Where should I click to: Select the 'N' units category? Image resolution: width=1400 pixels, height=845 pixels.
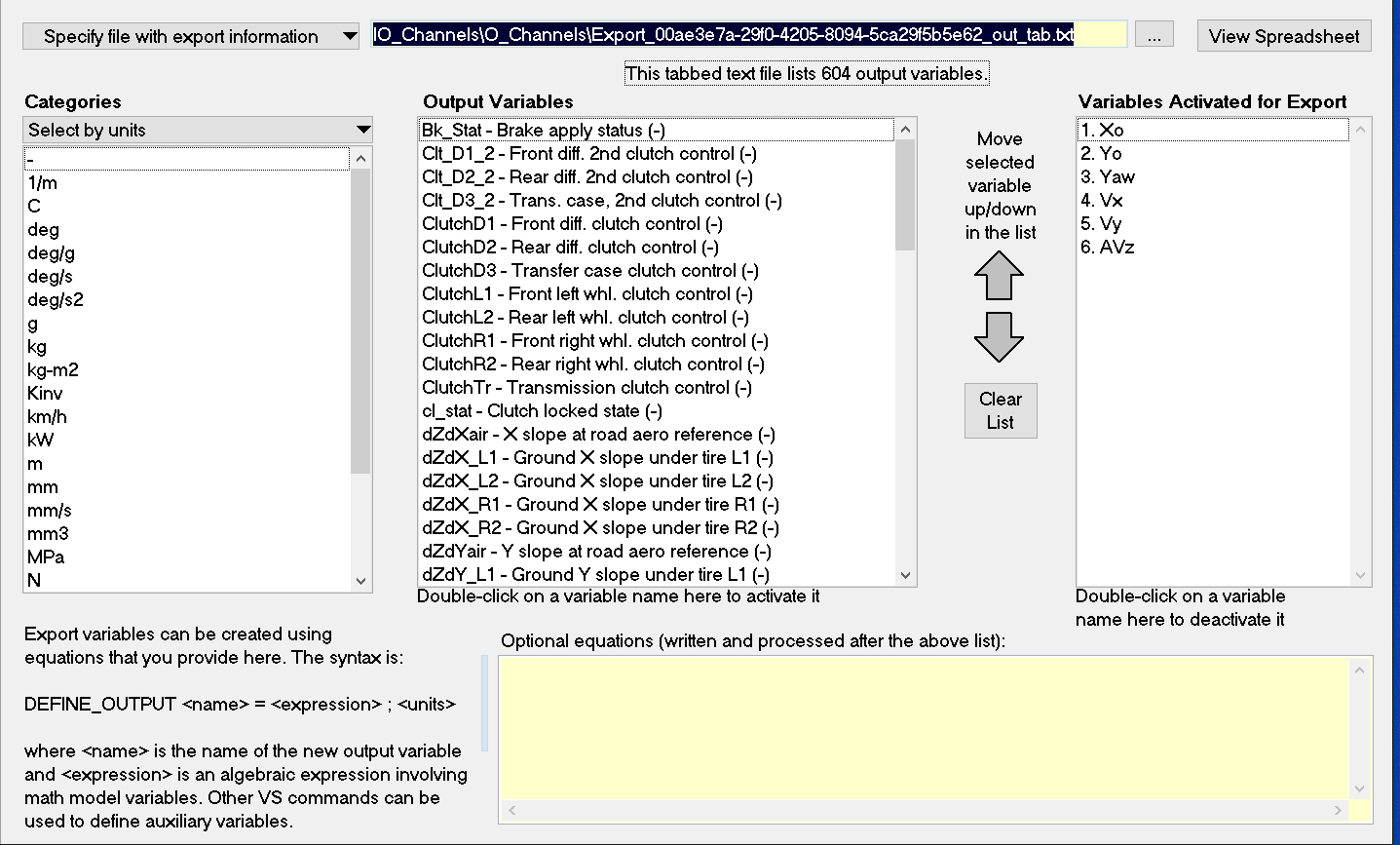187,580
